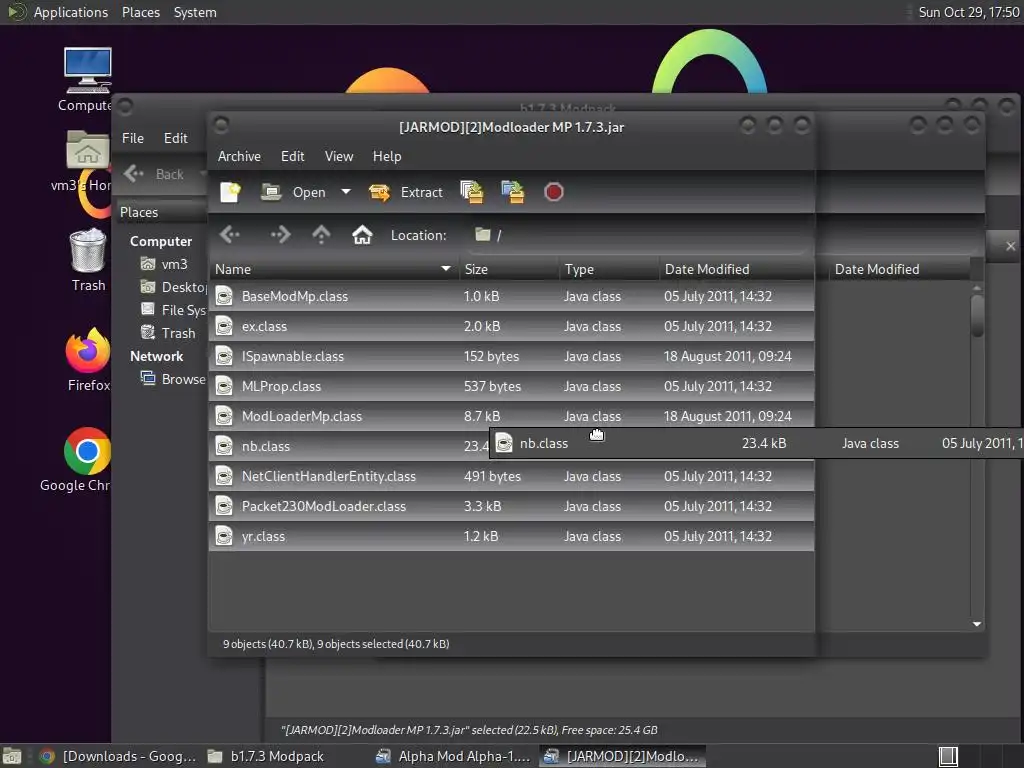Image resolution: width=1024 pixels, height=768 pixels.
Task: Open the Places menu in top panel
Action: 140,12
